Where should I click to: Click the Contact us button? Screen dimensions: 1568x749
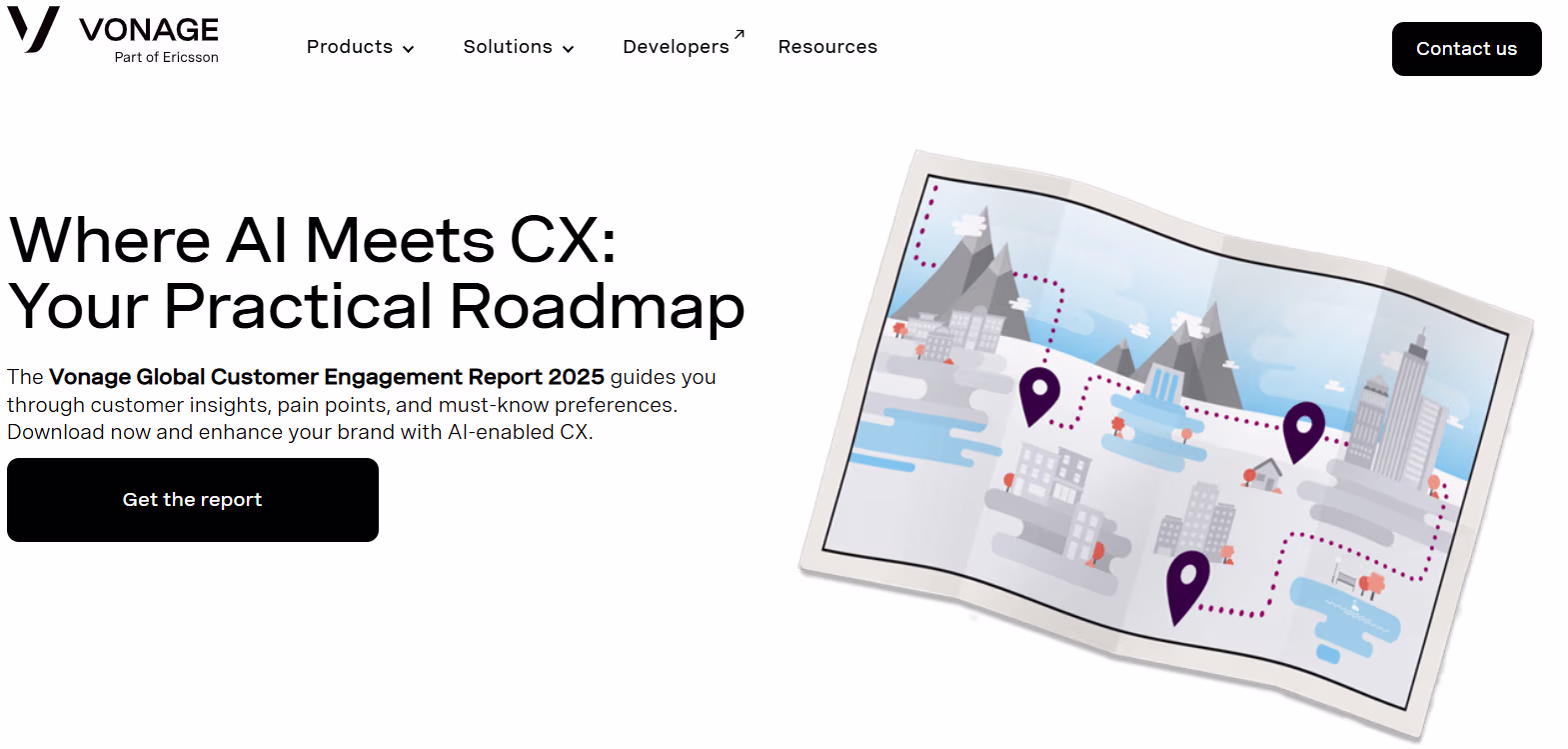coord(1466,49)
